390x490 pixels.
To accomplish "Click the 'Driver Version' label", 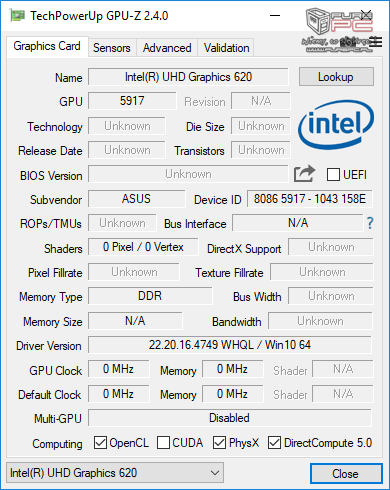I will [49, 346].
